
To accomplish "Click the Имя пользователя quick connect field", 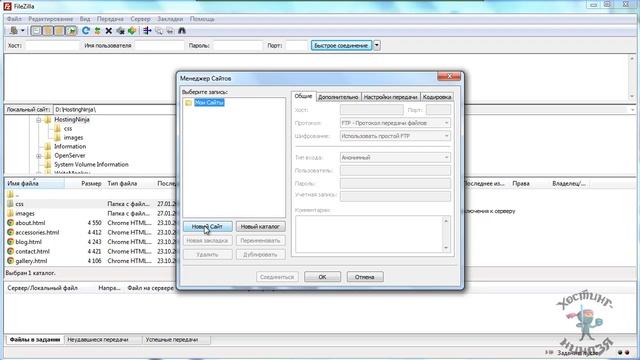I will pos(160,46).
